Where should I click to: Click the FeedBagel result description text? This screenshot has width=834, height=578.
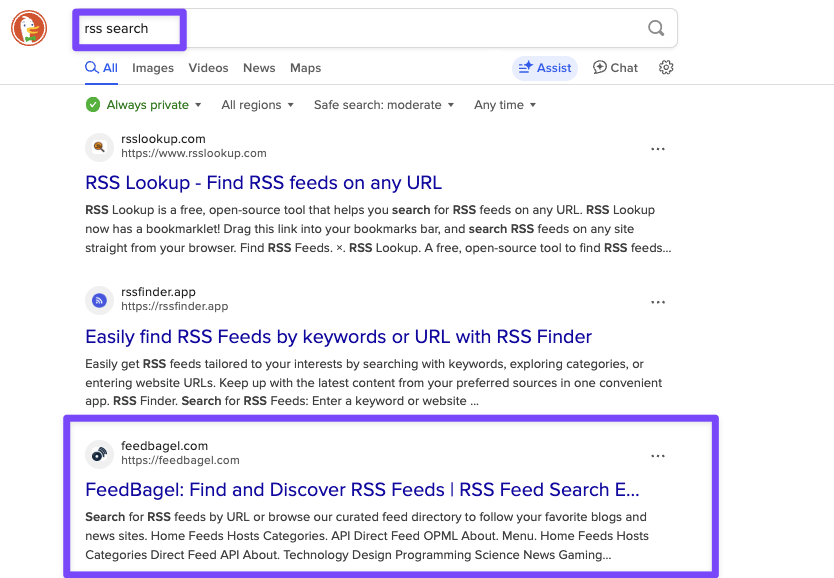367,536
